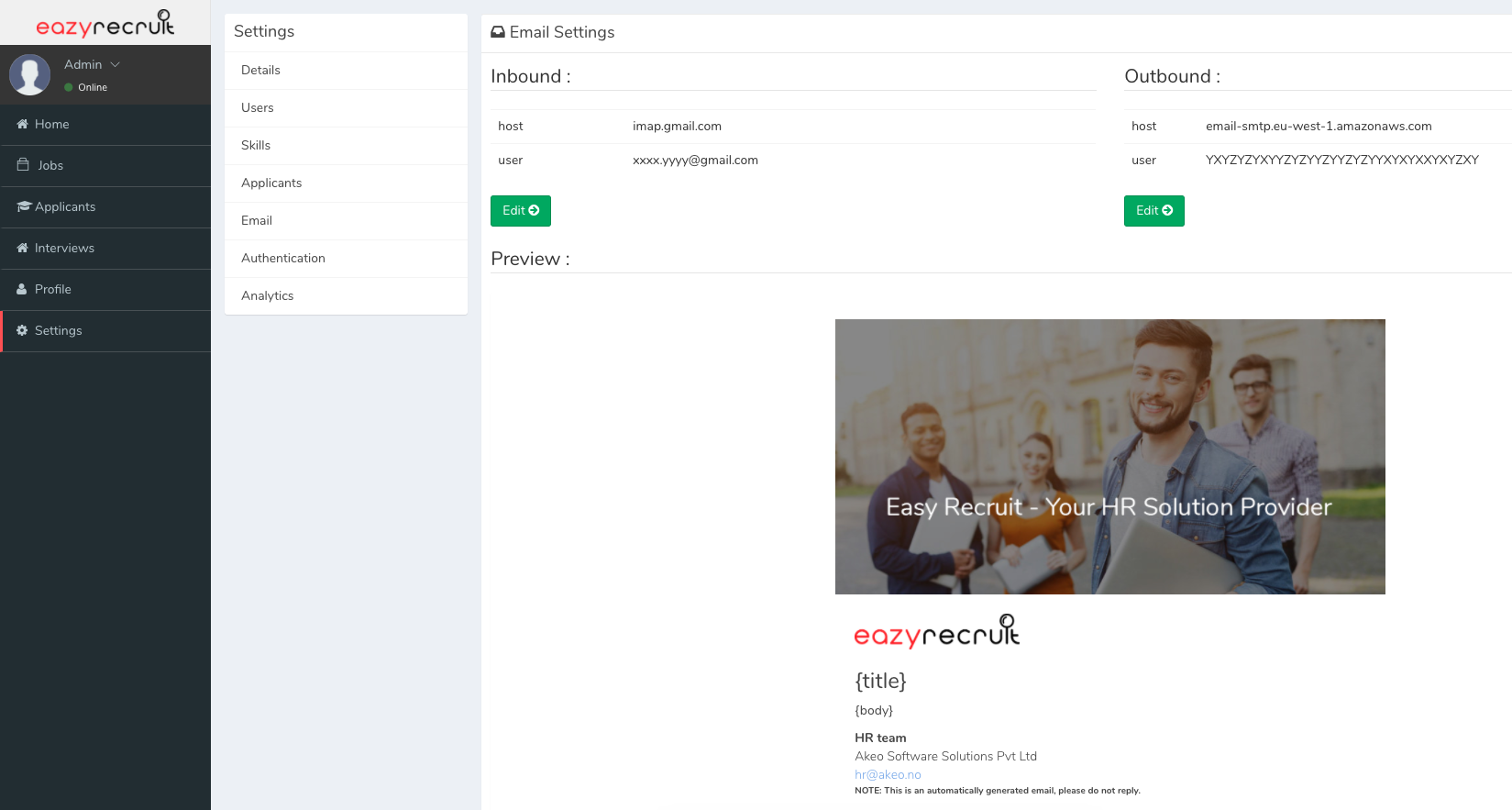Viewport: 1512px width, 810px height.
Task: Click the Email Settings inbox icon
Action: tap(498, 32)
